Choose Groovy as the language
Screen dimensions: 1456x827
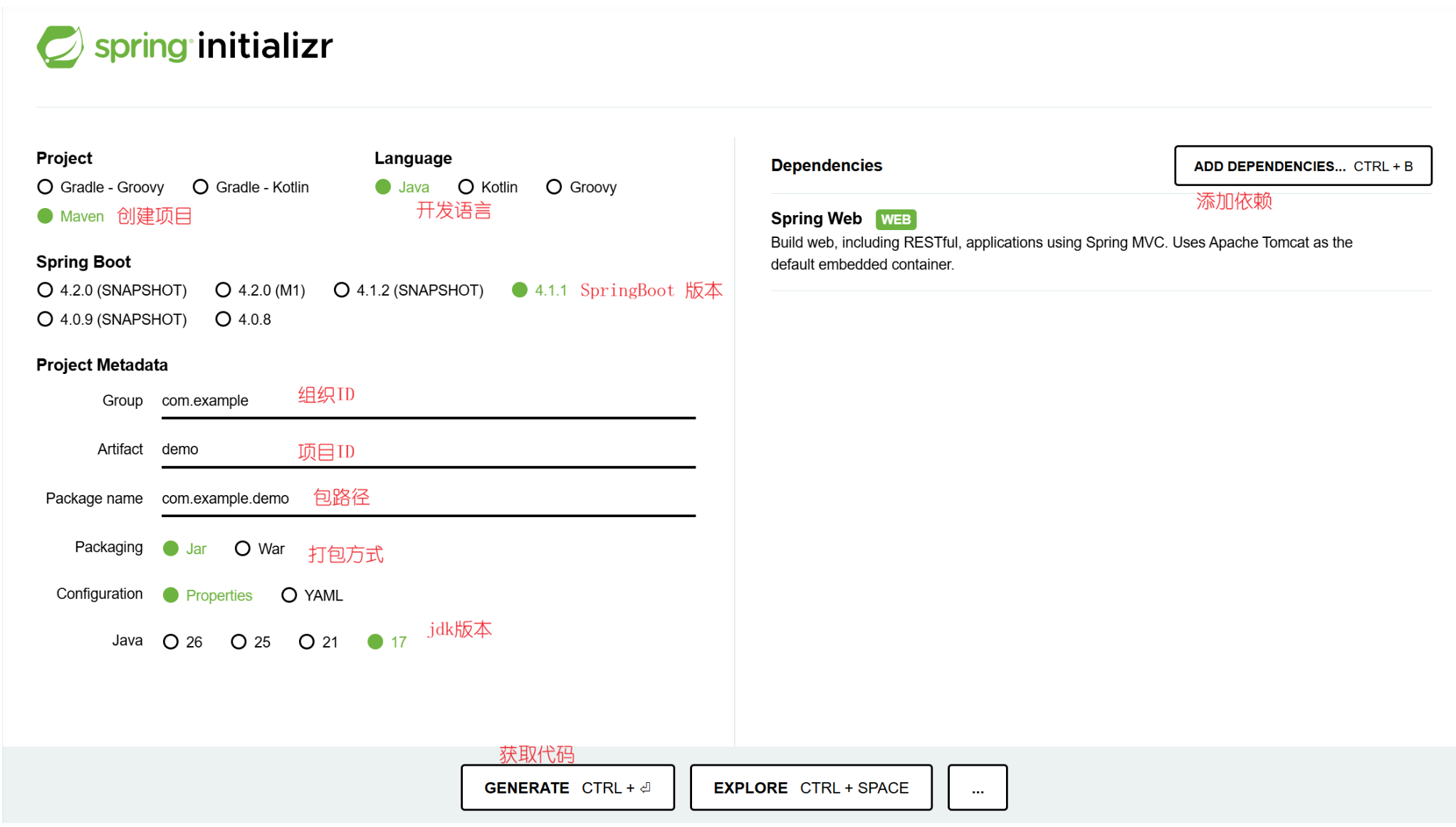click(x=582, y=187)
